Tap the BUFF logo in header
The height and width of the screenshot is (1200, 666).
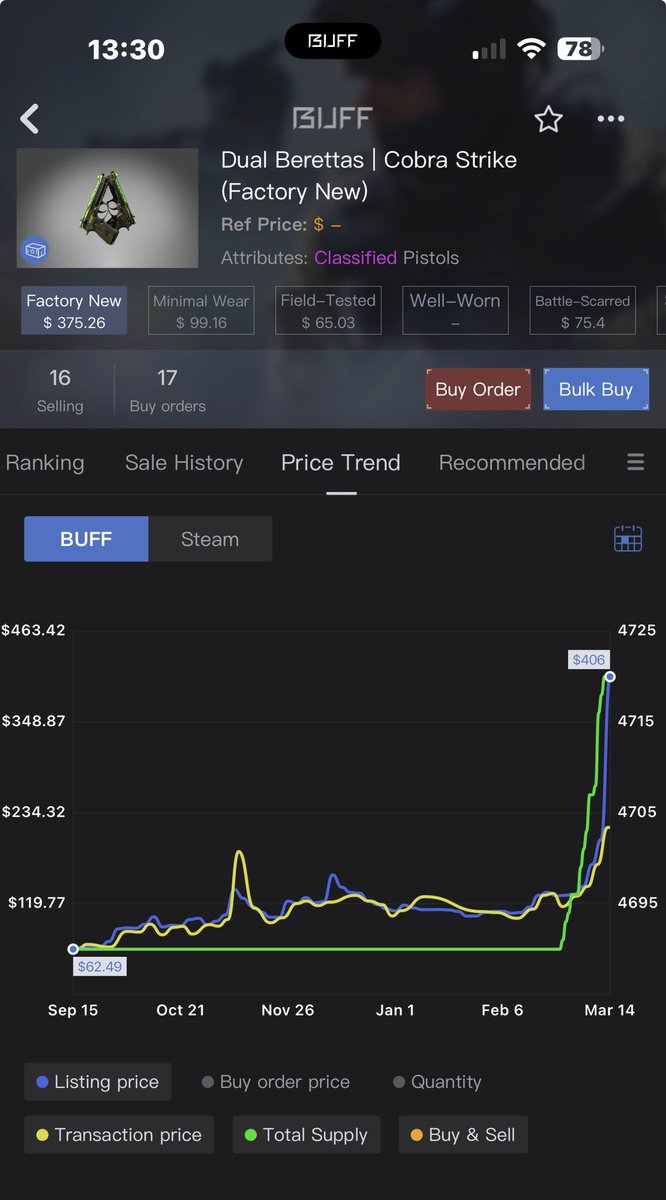pos(332,119)
